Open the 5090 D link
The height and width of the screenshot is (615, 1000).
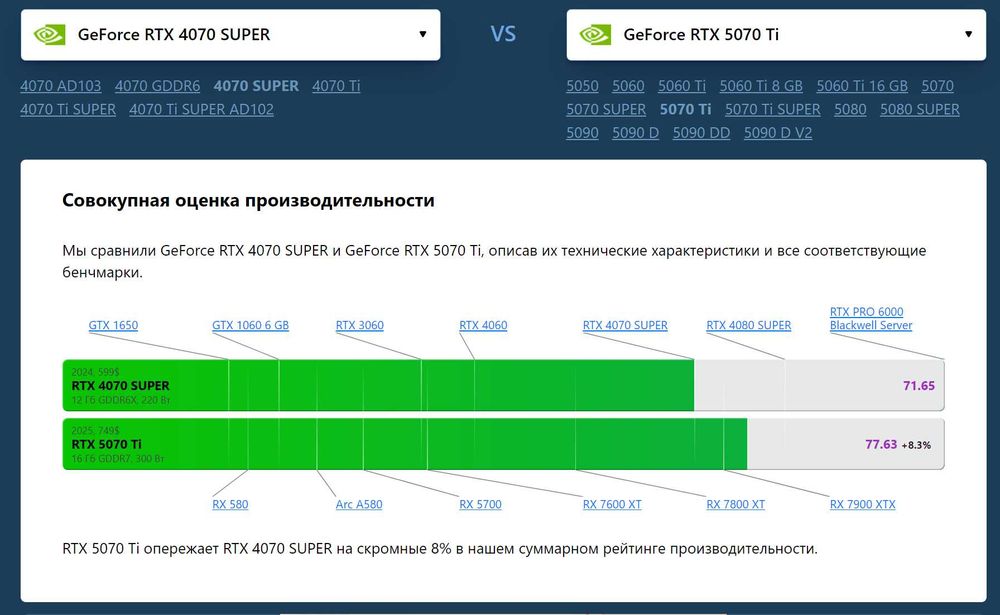635,133
